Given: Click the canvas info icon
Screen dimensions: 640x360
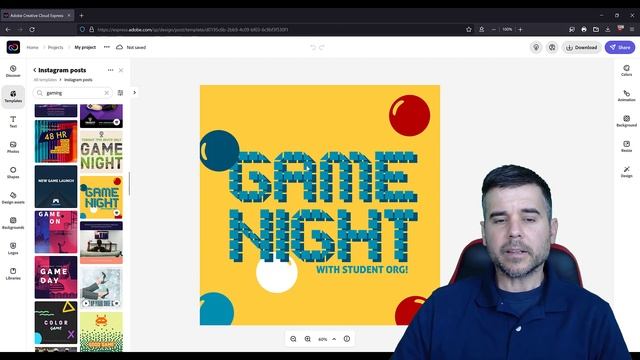Looking at the screenshot, I should tap(347, 339).
